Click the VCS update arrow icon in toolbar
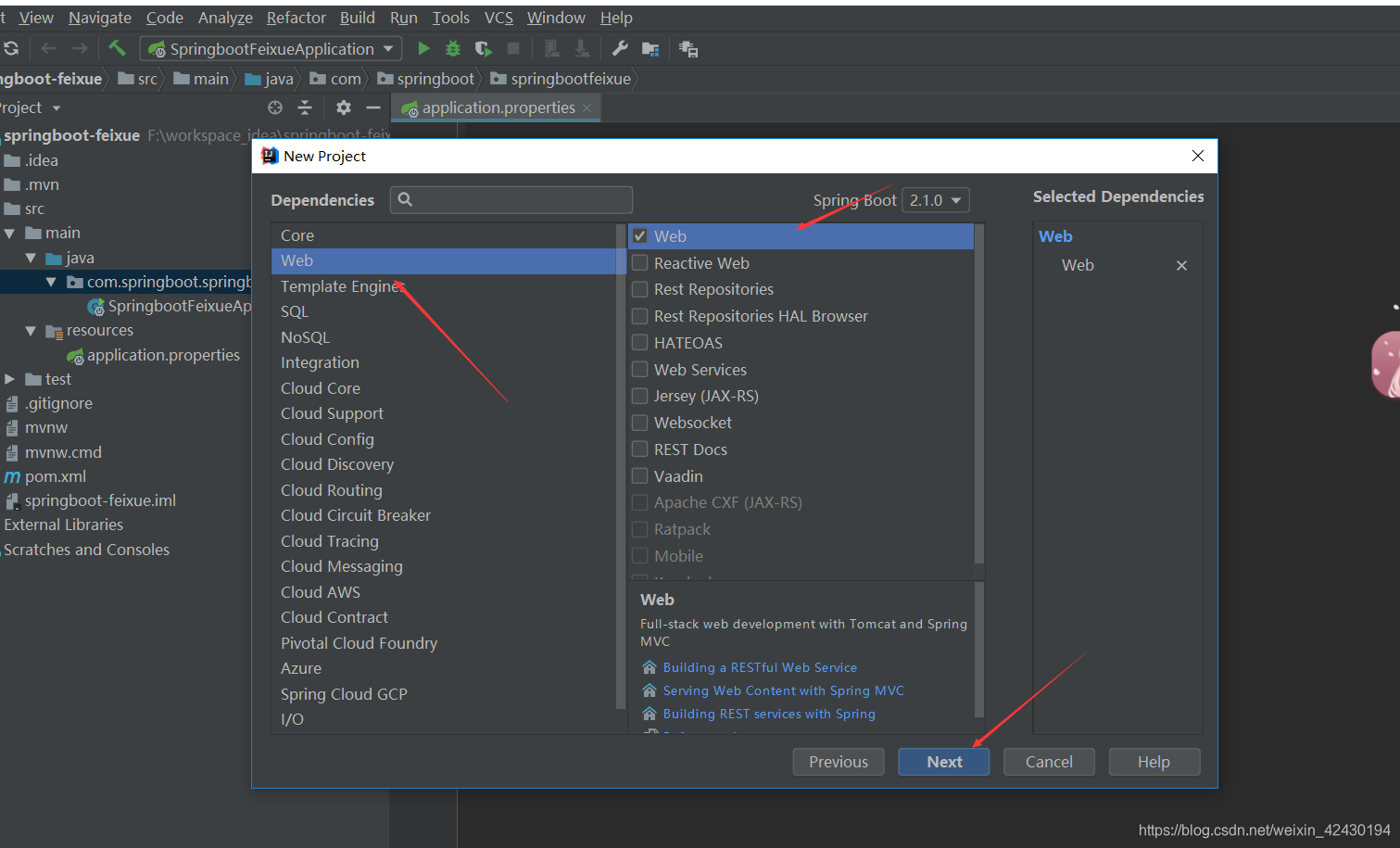 click(x=551, y=48)
